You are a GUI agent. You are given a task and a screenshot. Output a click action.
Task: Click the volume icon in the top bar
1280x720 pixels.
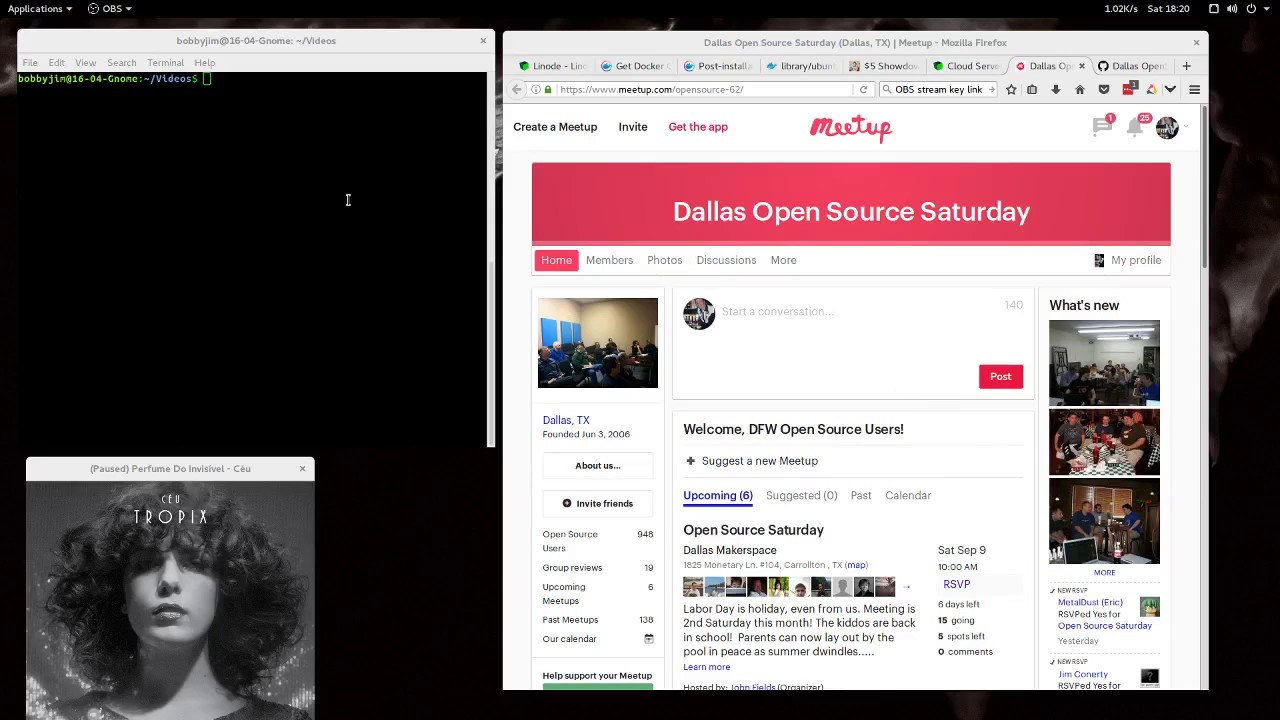click(x=1232, y=8)
